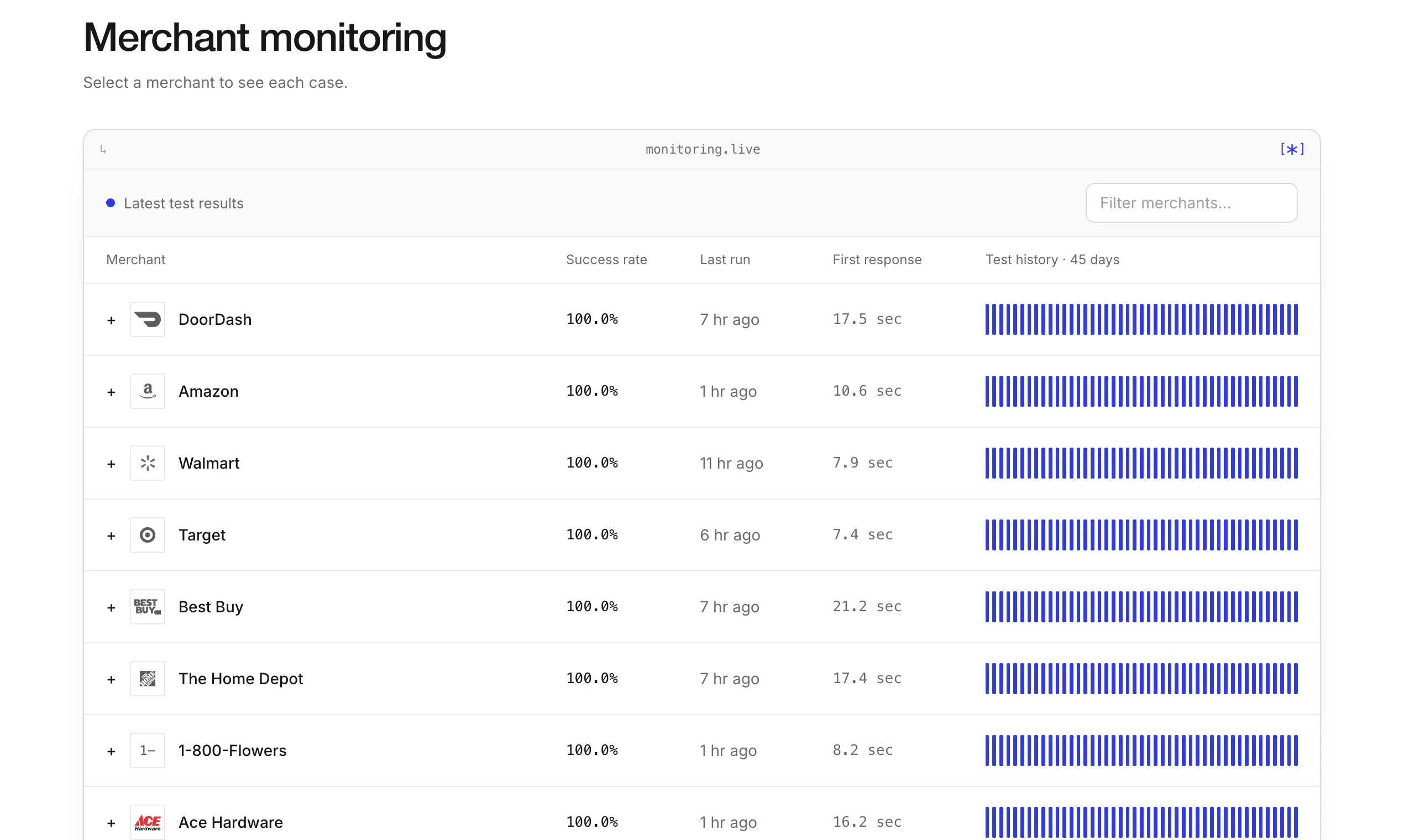Click The Home Depot logo icon
The height and width of the screenshot is (840, 1404).
coord(147,679)
